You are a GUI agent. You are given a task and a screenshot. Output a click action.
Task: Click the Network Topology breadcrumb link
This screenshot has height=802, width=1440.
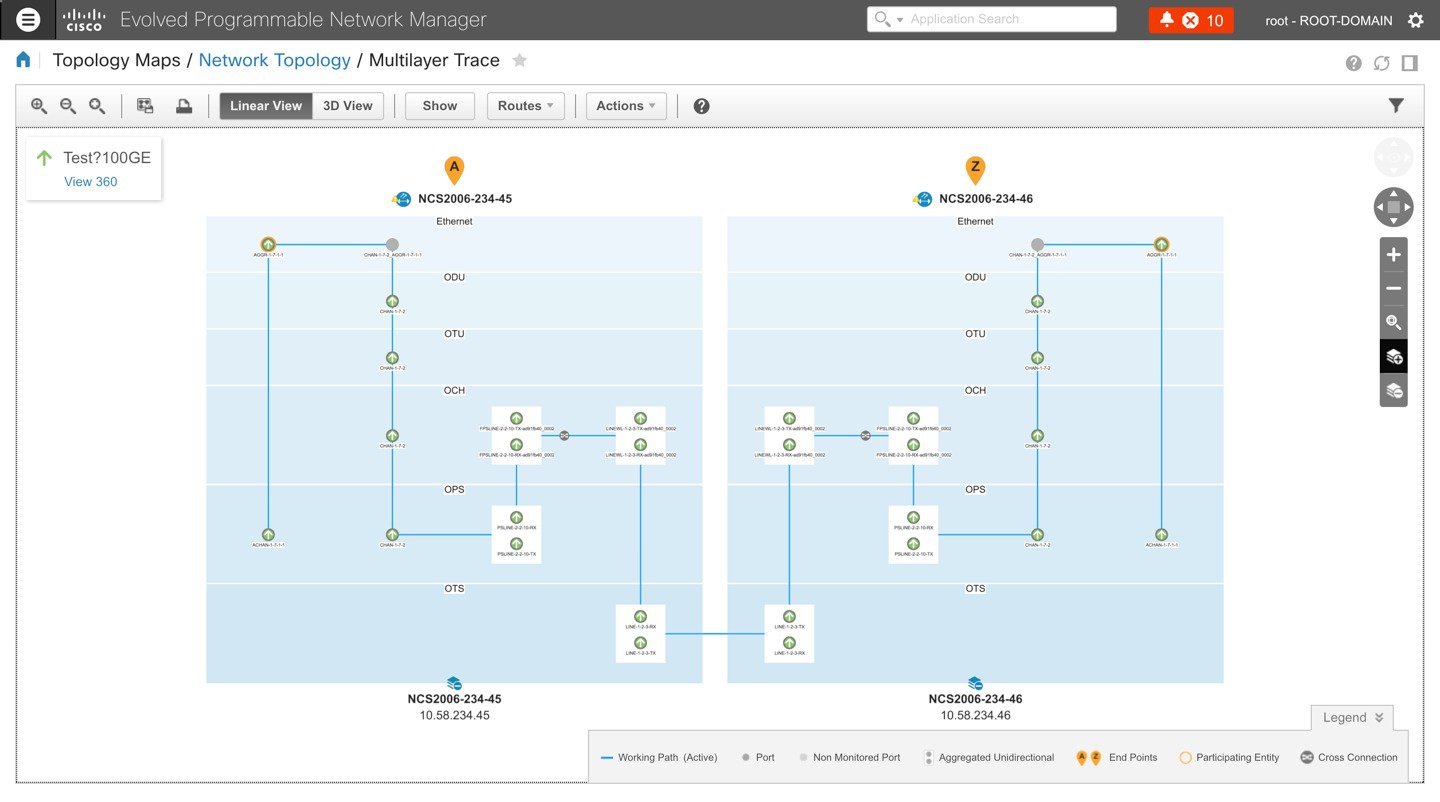(274, 60)
